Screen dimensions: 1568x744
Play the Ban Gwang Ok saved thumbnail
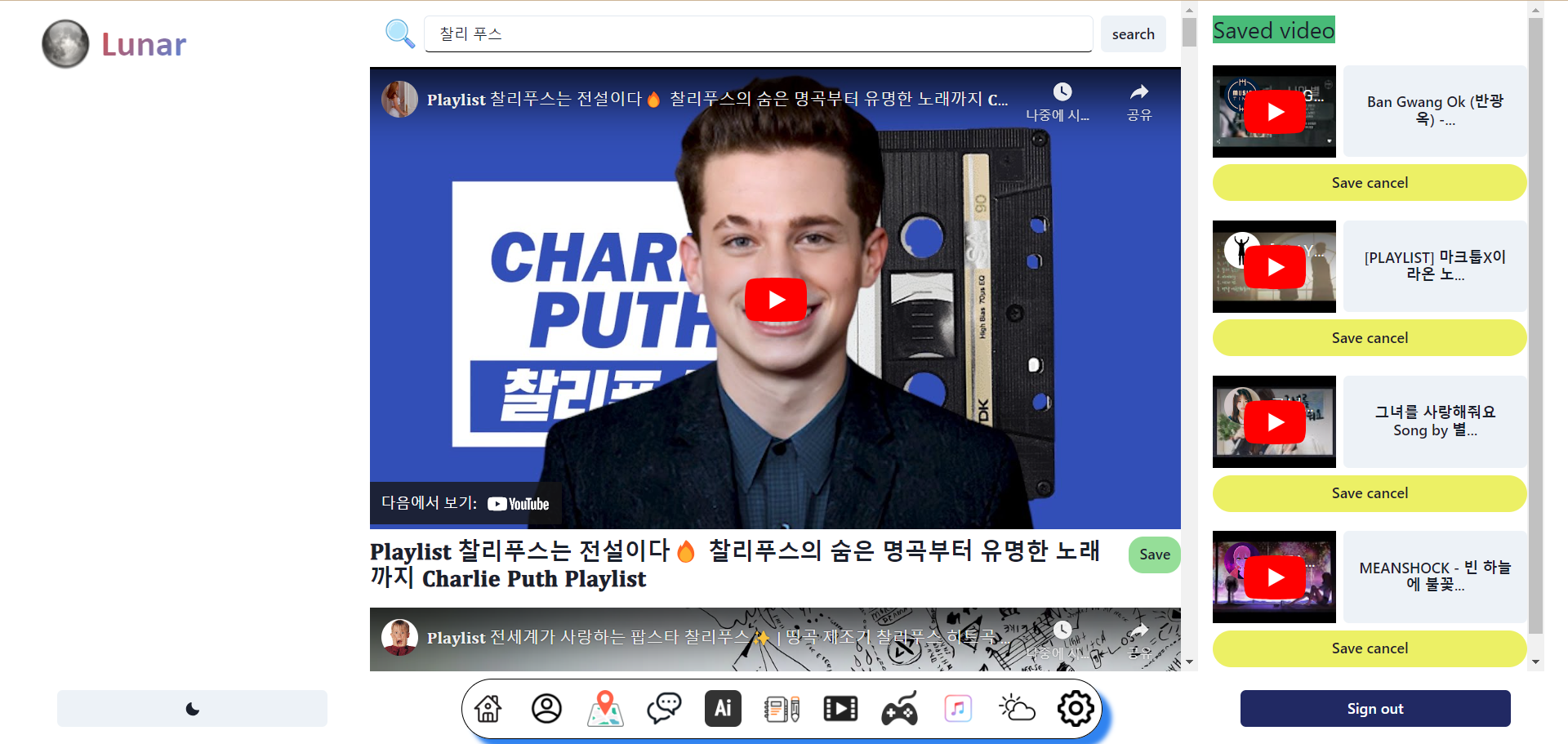1275,112
